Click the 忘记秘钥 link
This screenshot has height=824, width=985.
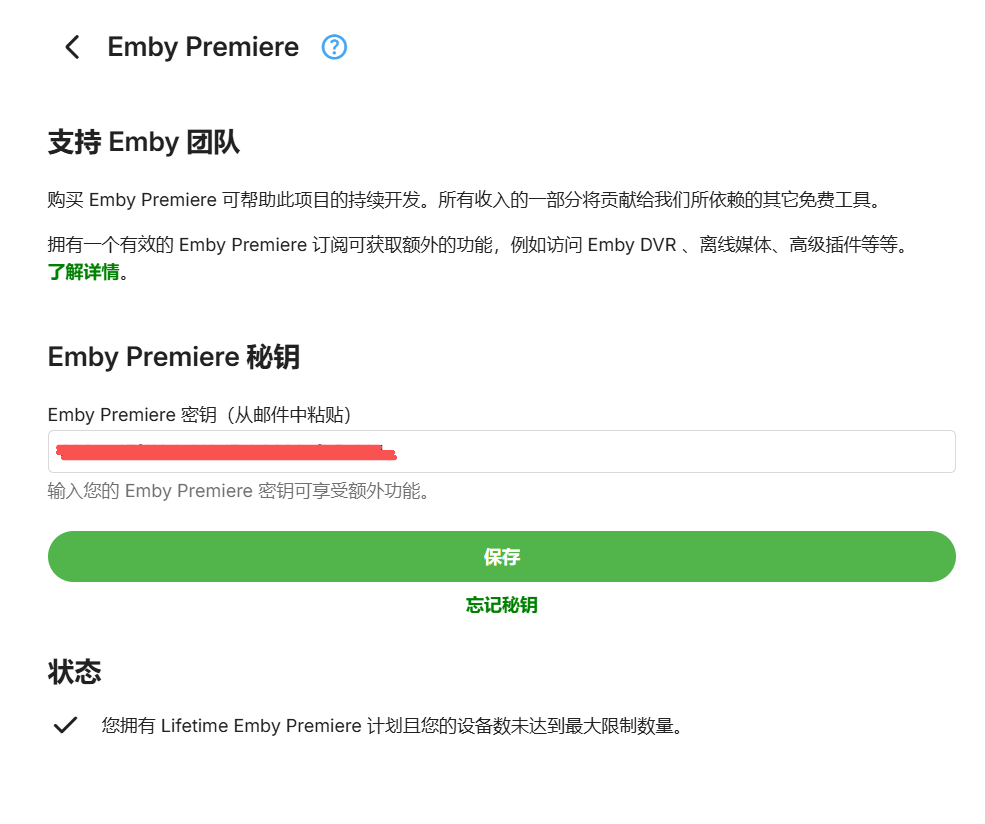click(x=501, y=605)
